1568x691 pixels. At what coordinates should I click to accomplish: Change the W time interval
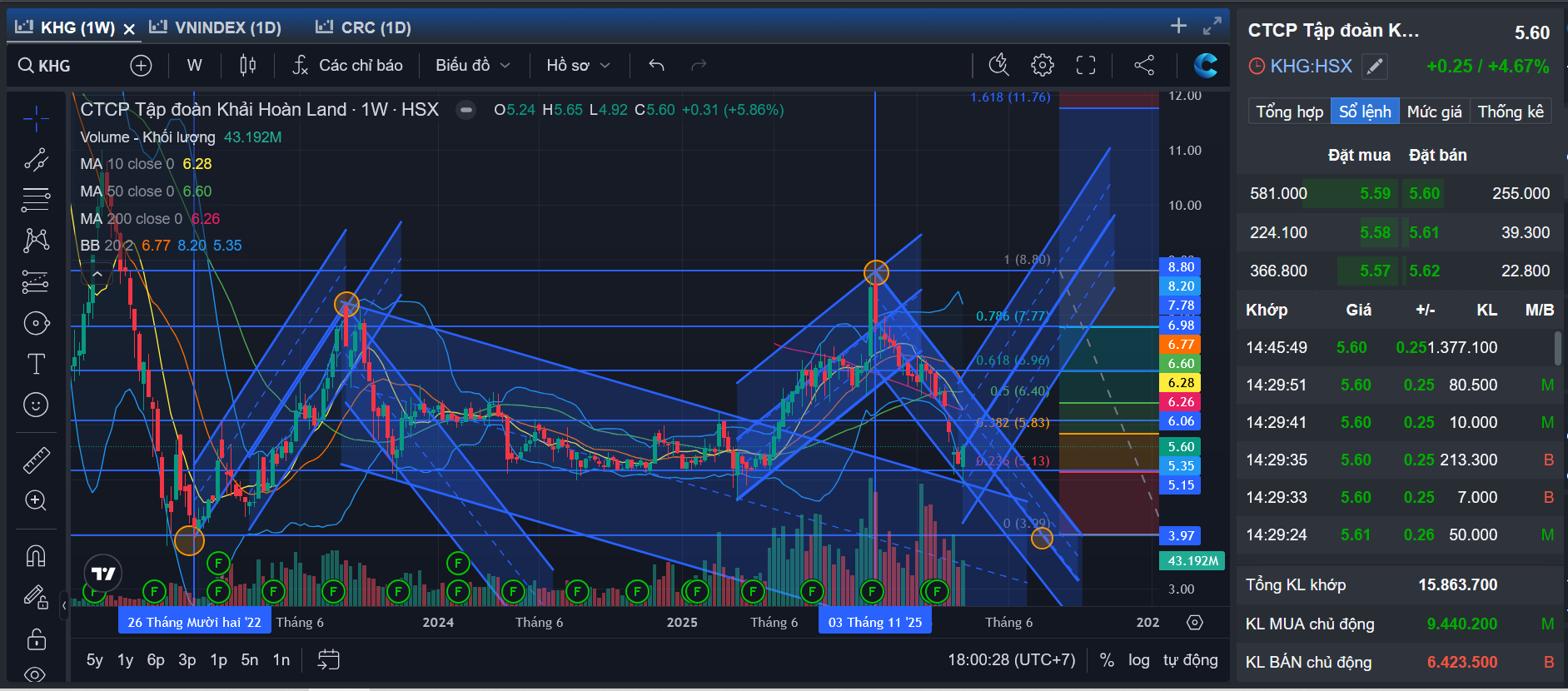(194, 65)
